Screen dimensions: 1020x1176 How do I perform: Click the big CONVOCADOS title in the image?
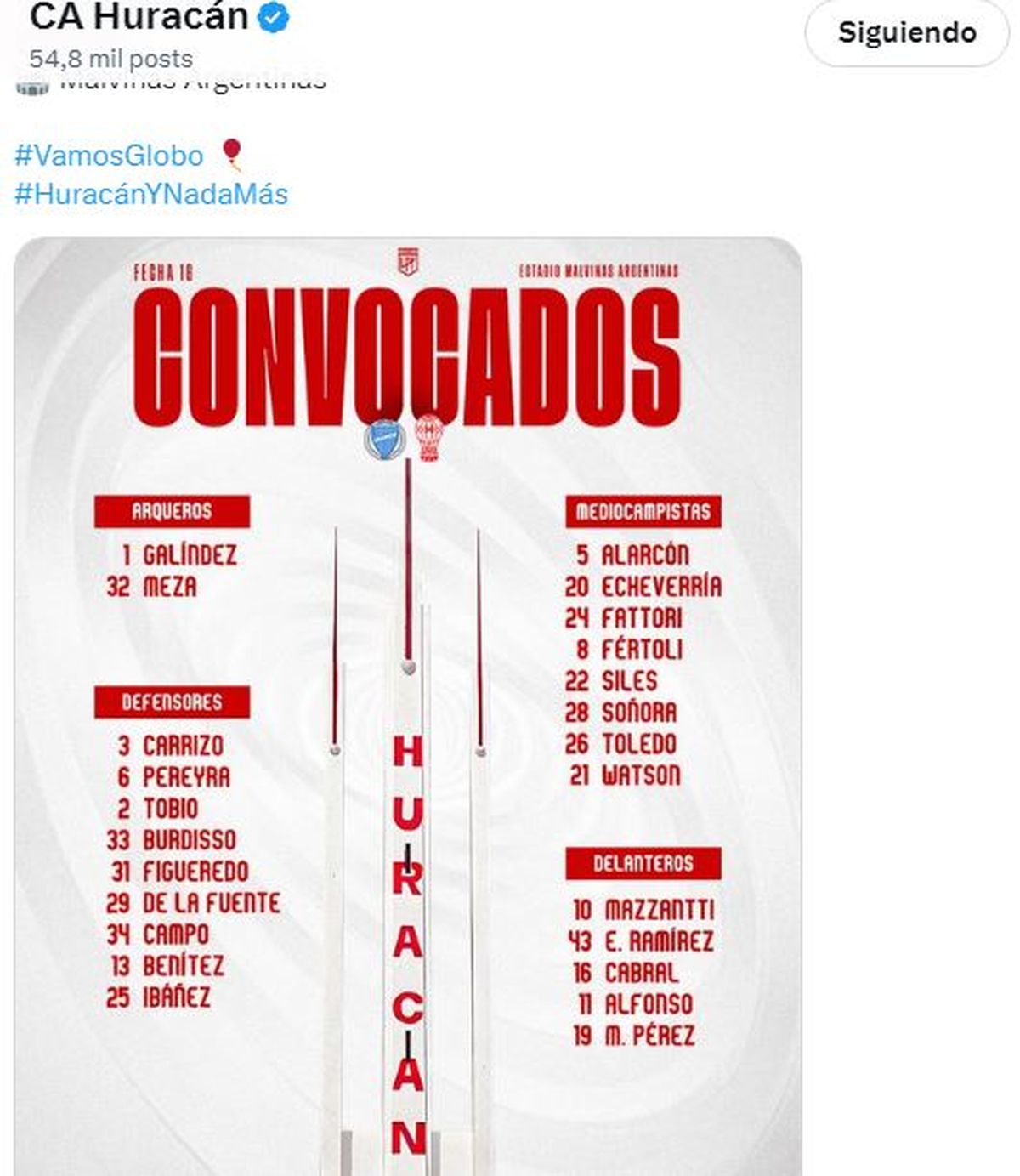[x=406, y=357]
